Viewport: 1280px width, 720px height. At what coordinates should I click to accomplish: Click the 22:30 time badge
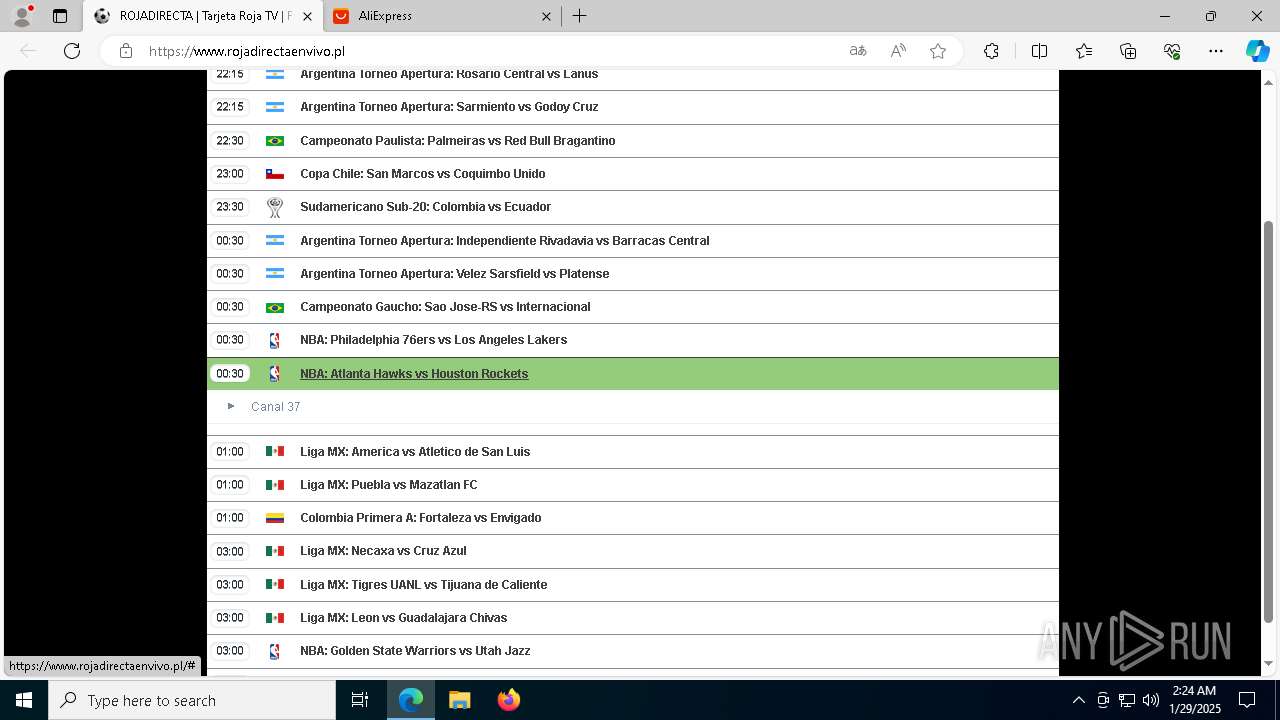pos(230,141)
